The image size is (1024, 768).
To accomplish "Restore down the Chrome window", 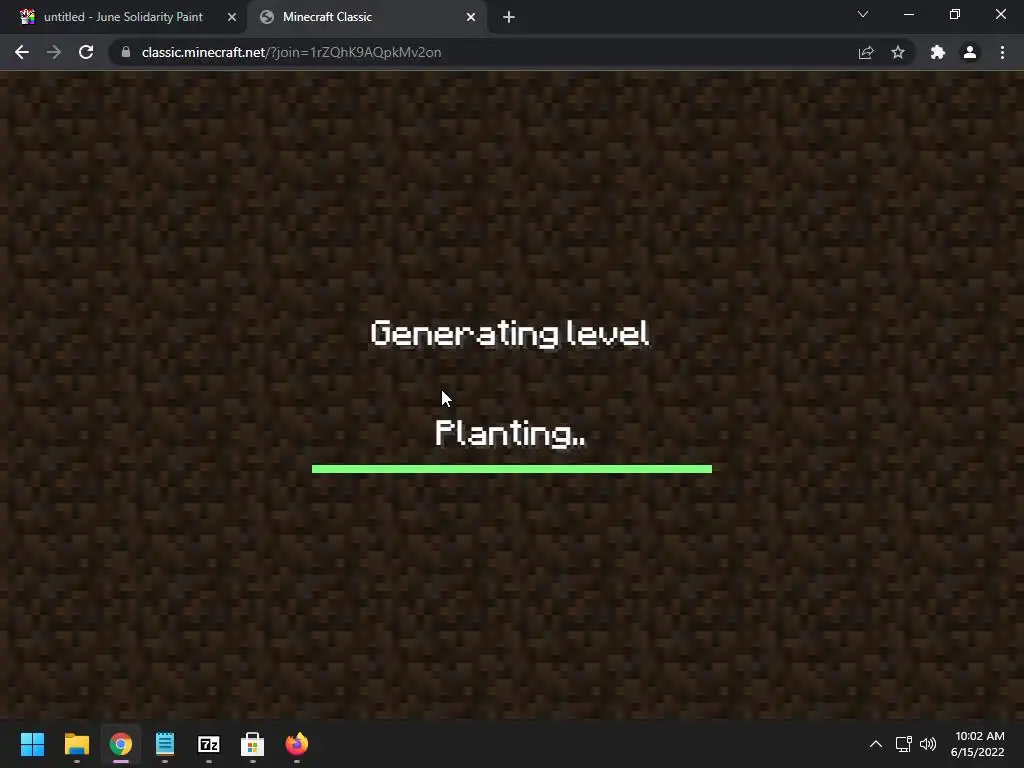I will click(955, 14).
